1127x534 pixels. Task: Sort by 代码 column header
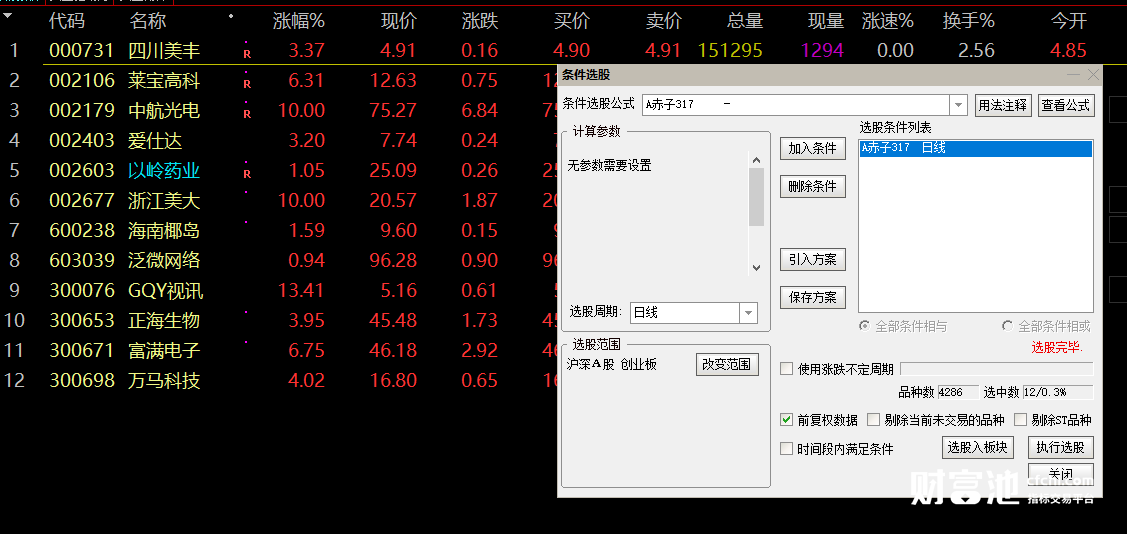tap(67, 22)
